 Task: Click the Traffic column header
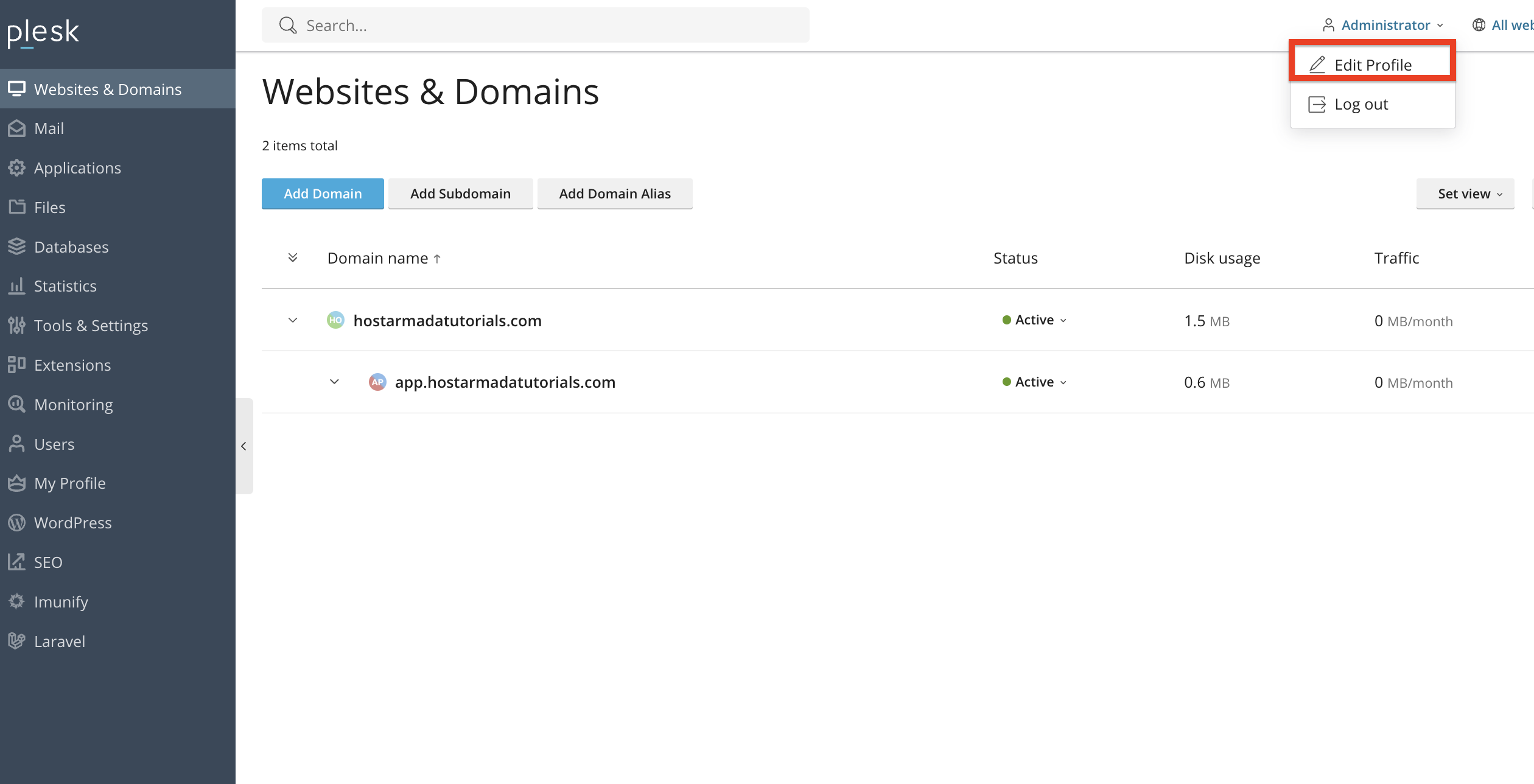(1396, 258)
